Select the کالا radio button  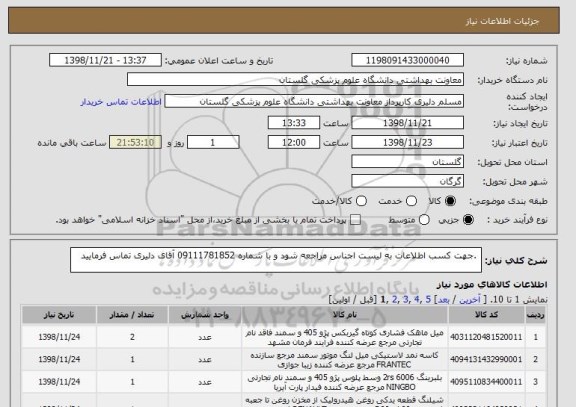450,201
